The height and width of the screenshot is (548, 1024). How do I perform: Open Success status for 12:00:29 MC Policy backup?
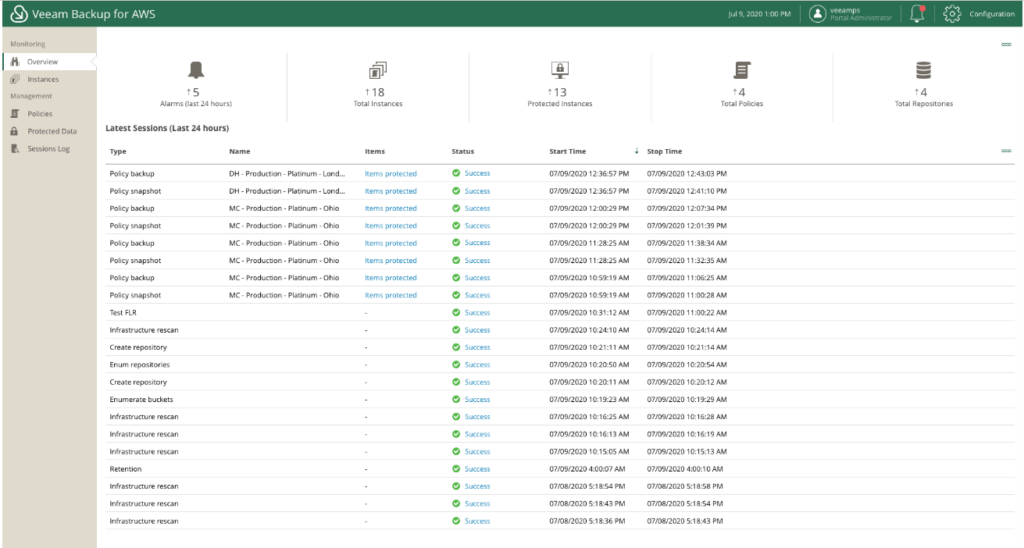pyautogui.click(x=477, y=208)
